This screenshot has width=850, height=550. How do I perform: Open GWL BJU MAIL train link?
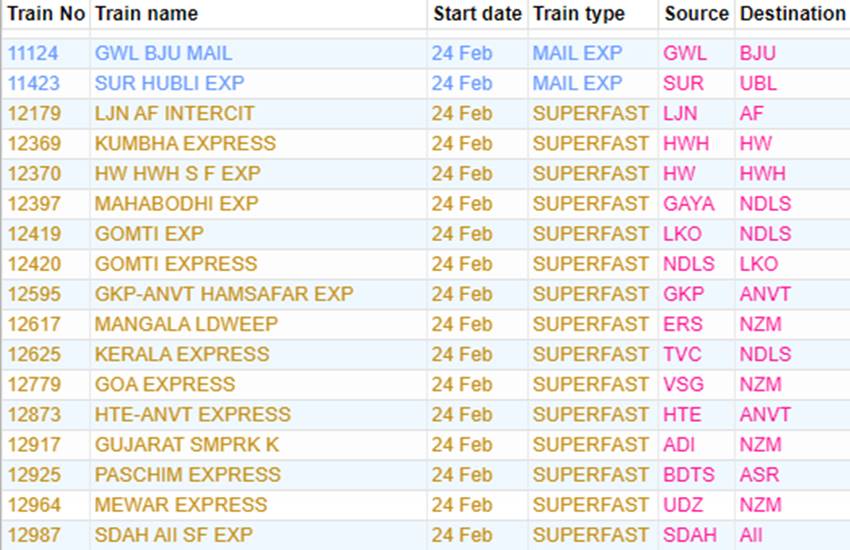(x=163, y=54)
